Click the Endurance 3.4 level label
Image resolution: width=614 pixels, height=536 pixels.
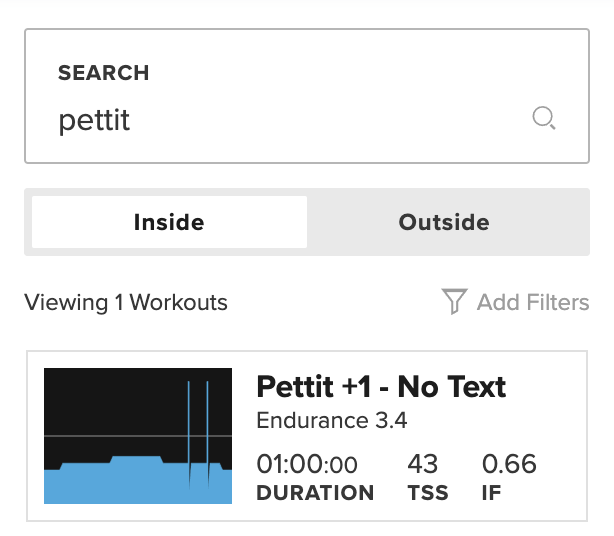(331, 420)
